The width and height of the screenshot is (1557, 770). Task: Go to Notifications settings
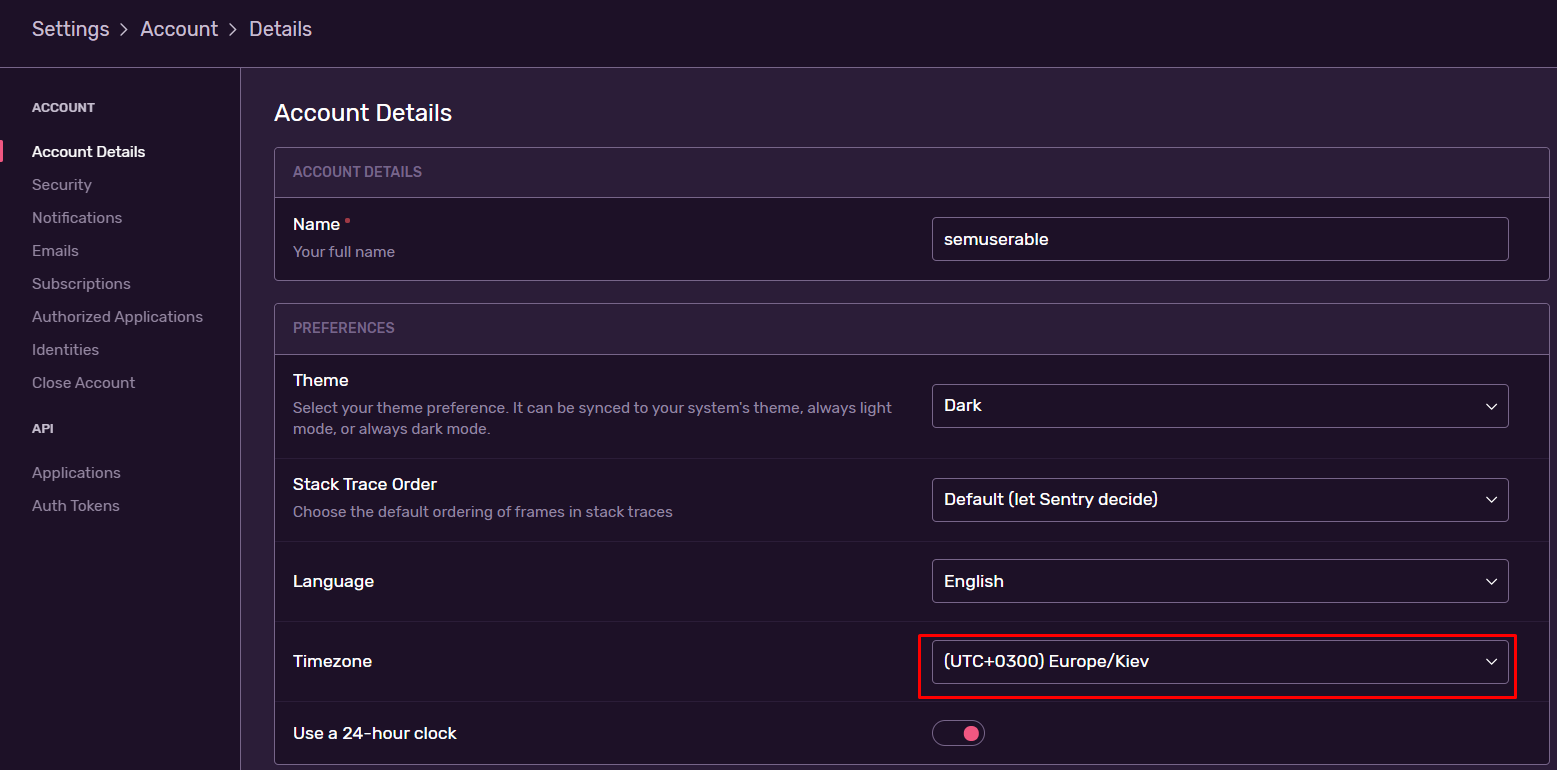77,217
